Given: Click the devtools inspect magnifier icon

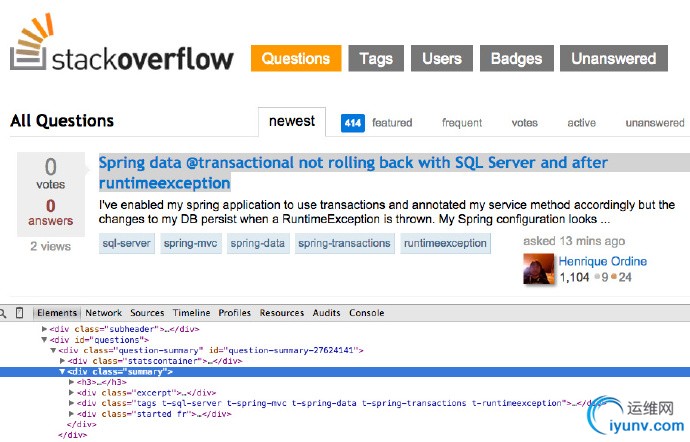Looking at the screenshot, I should tap(3, 313).
